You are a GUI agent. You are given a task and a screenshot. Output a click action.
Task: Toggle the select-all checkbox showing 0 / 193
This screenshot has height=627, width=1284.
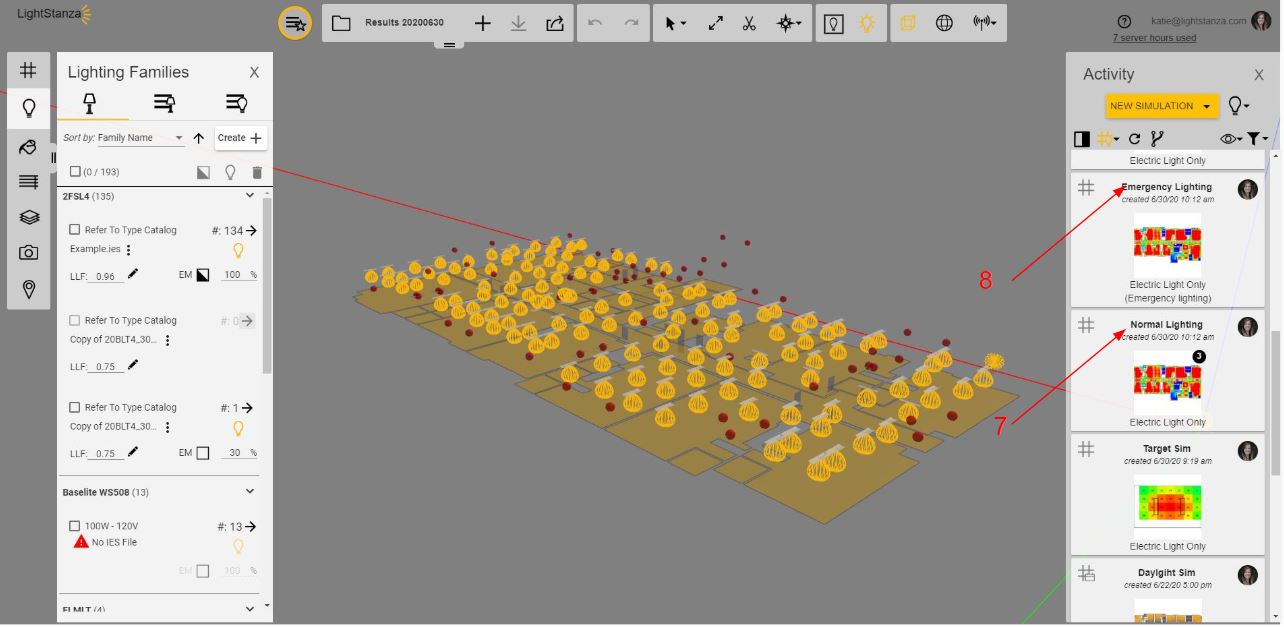75,172
